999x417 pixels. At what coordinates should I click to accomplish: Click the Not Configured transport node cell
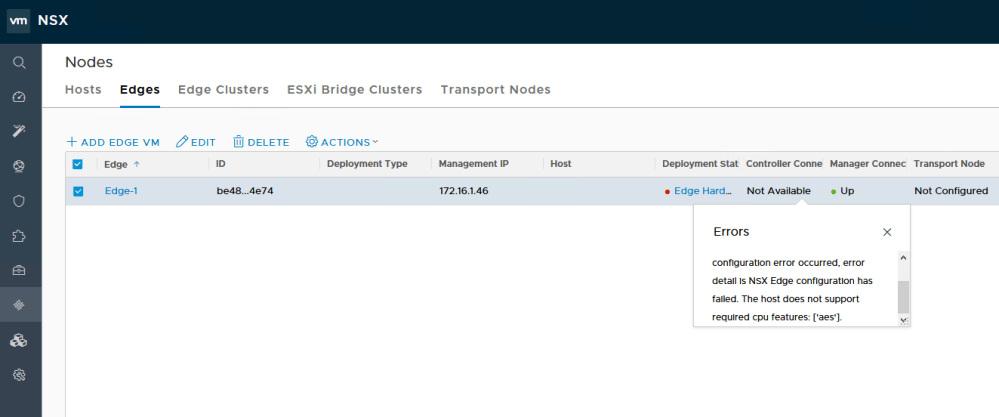[x=951, y=191]
